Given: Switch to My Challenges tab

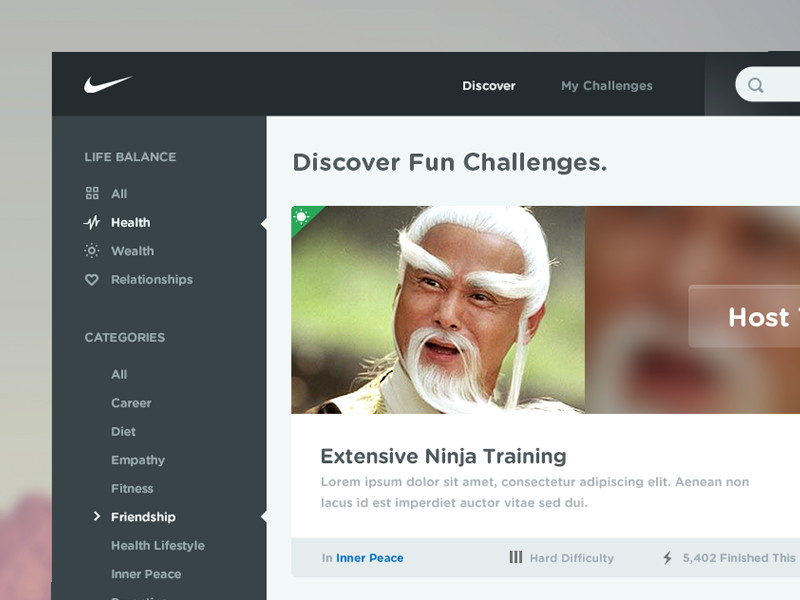Looking at the screenshot, I should coord(607,86).
